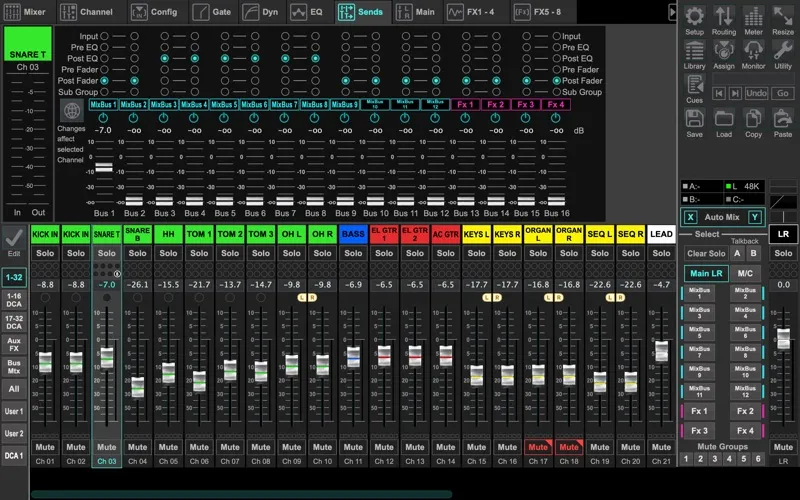Select the 1-16 DCA layer button
Image resolution: width=800 pixels, height=500 pixels.
tap(14, 301)
